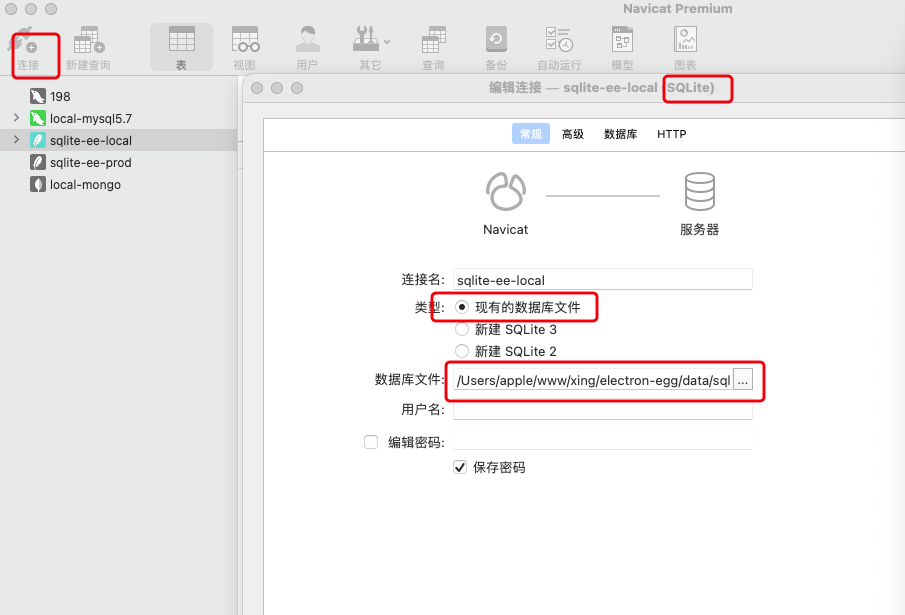The image size is (905, 615).
Task: Toggle the edit password (编辑密码) checkbox
Action: (x=371, y=442)
